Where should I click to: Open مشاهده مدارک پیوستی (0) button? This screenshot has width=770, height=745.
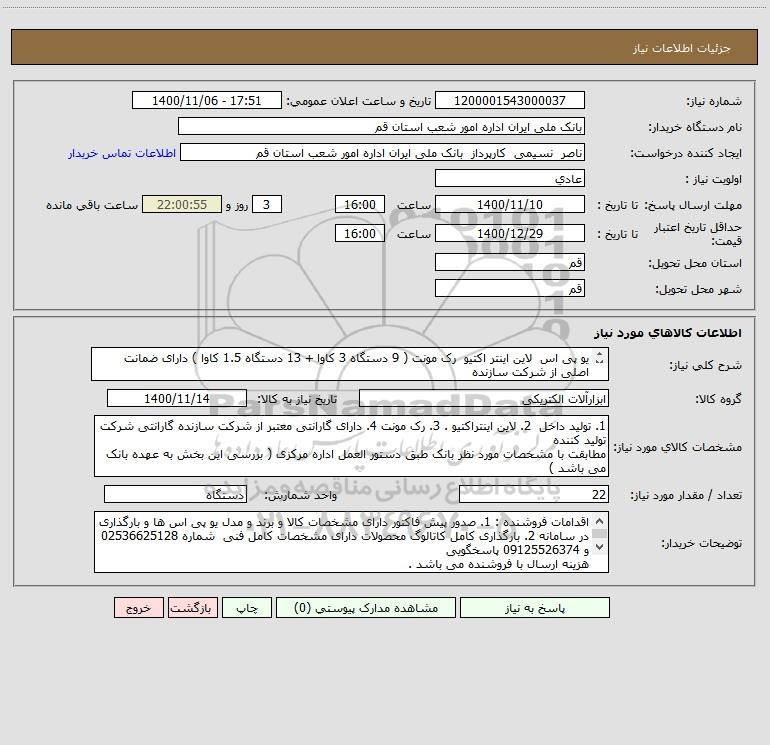click(366, 607)
